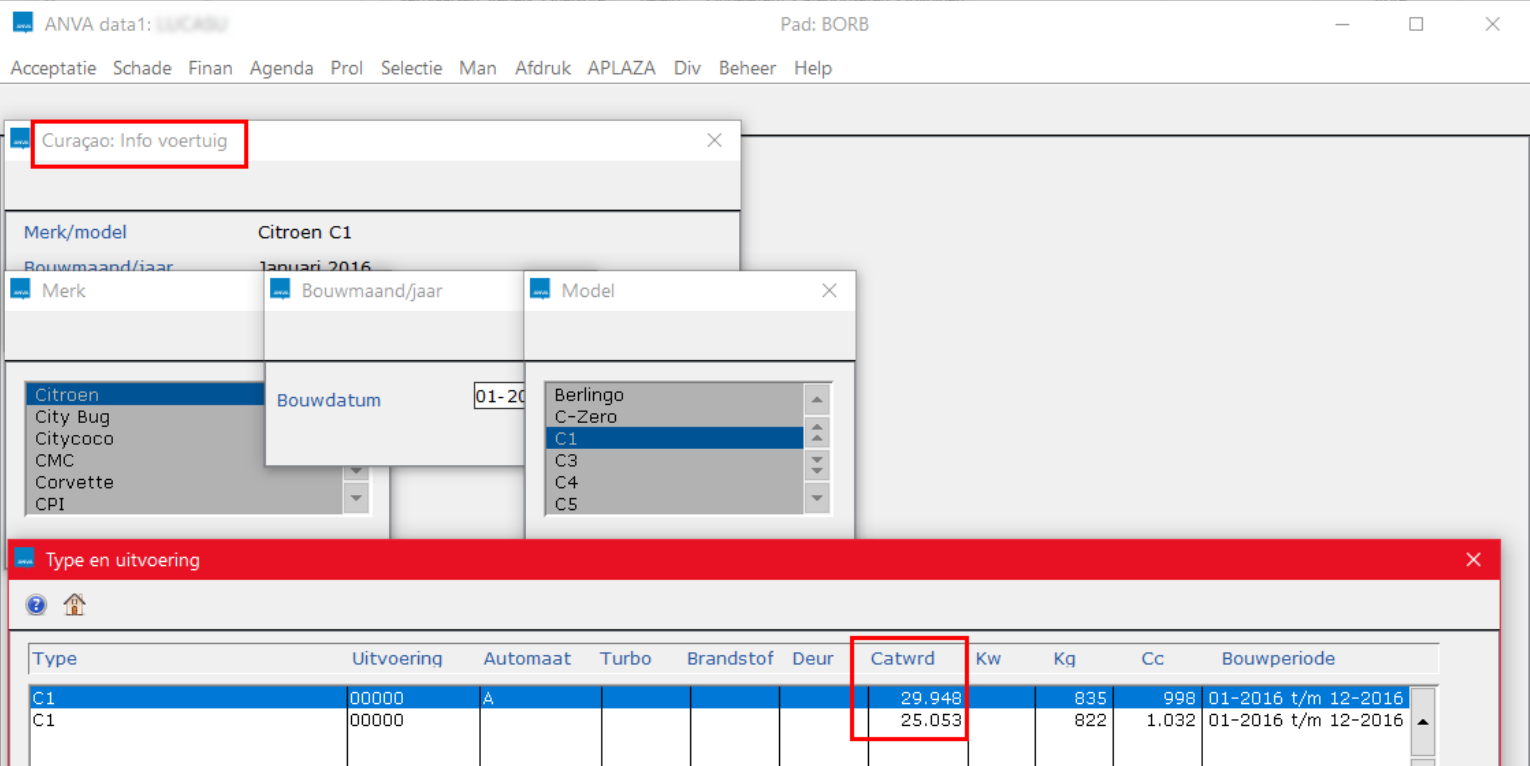Click the single up arrow in Model list

(817, 400)
